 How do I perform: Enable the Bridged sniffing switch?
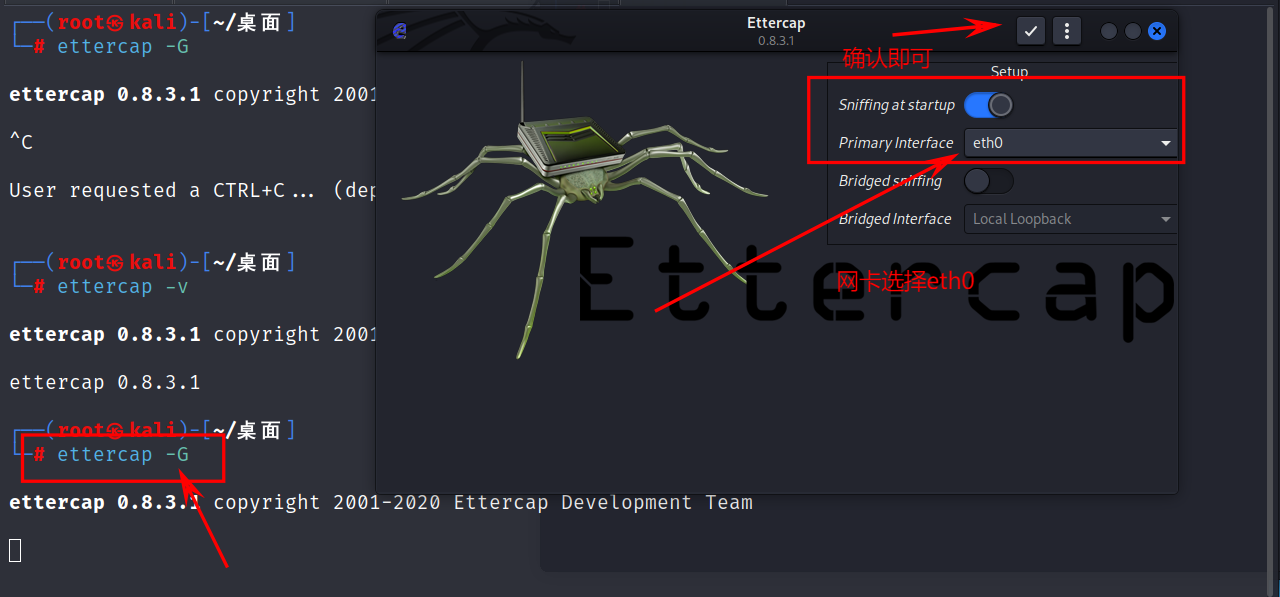tap(988, 181)
